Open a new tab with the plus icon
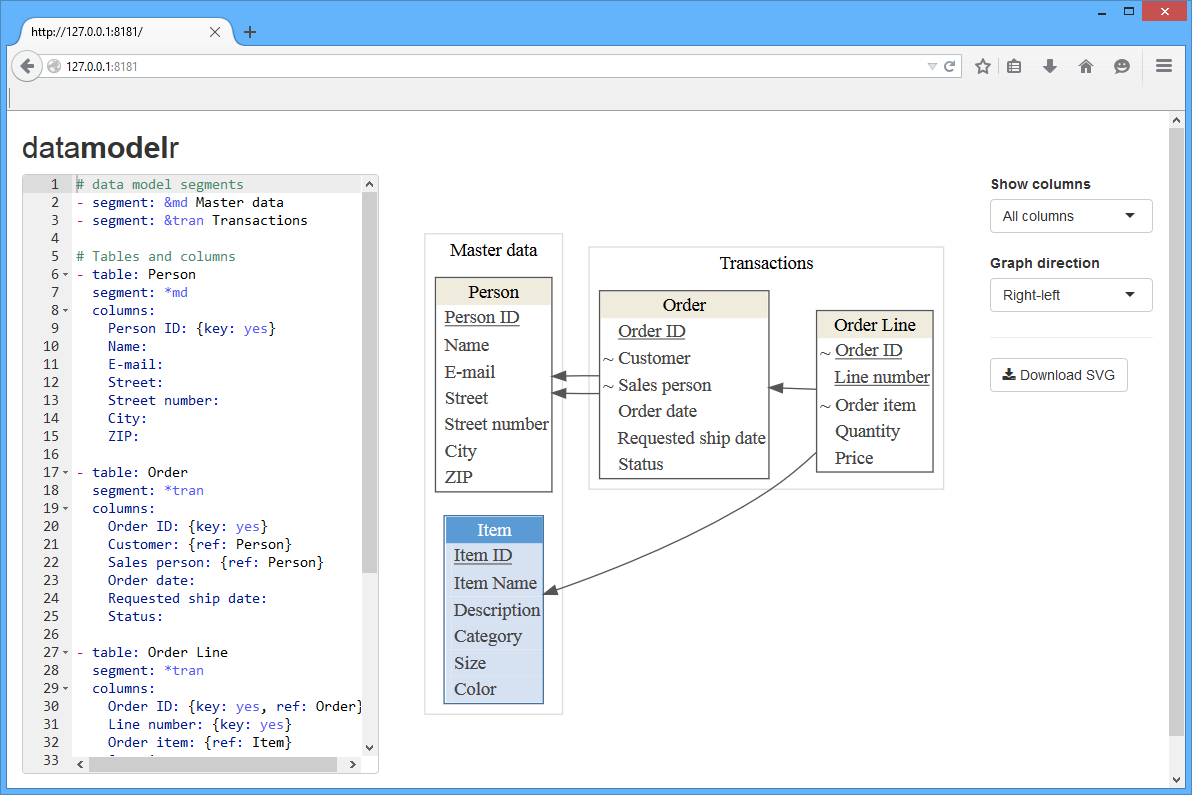1192x795 pixels. click(x=250, y=32)
